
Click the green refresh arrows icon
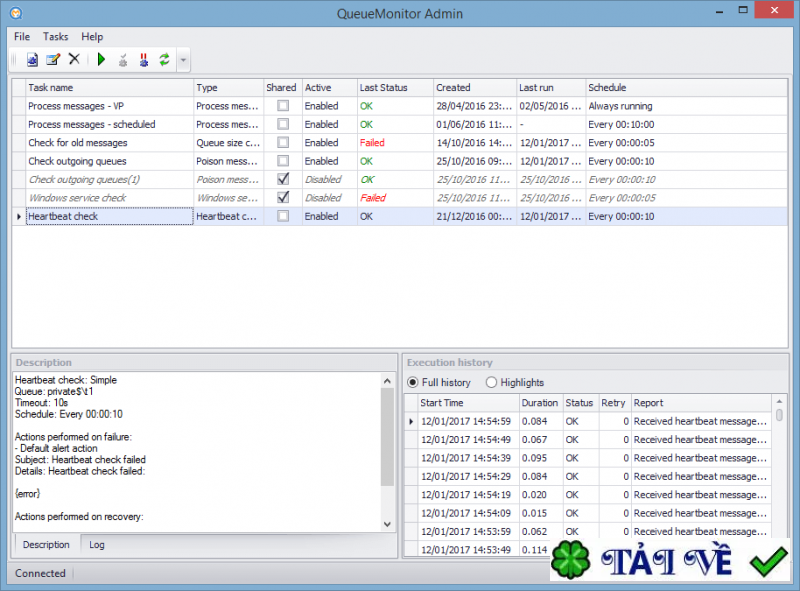click(x=165, y=60)
